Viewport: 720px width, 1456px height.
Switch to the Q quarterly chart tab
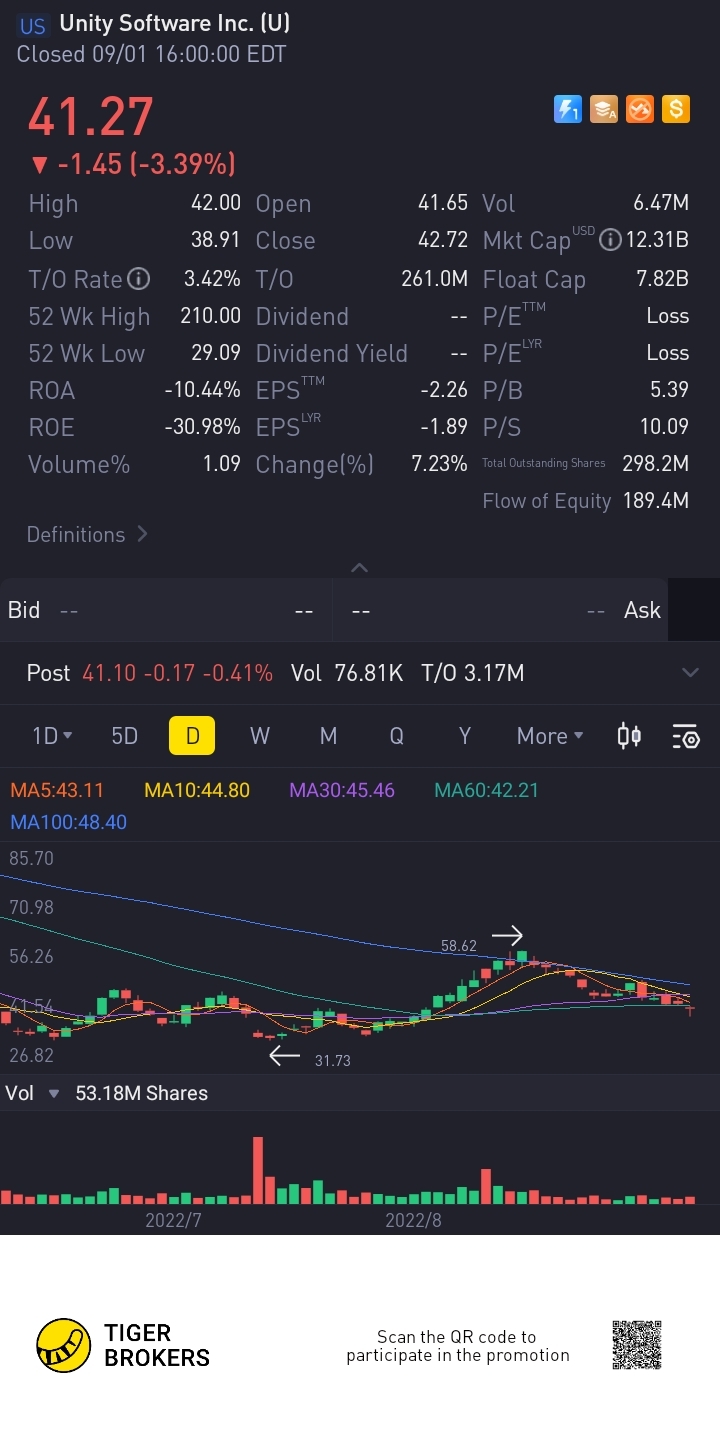tap(397, 736)
